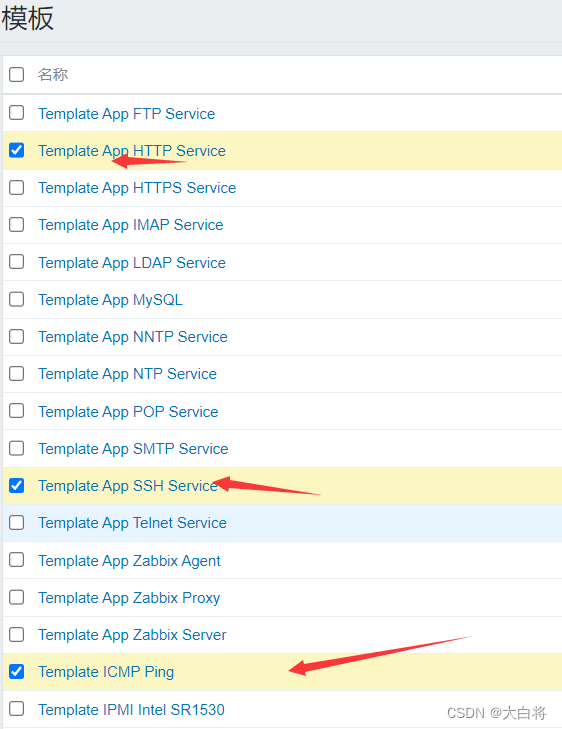Check the Template App NTP Service checkbox
This screenshot has height=729, width=562.
17,373
